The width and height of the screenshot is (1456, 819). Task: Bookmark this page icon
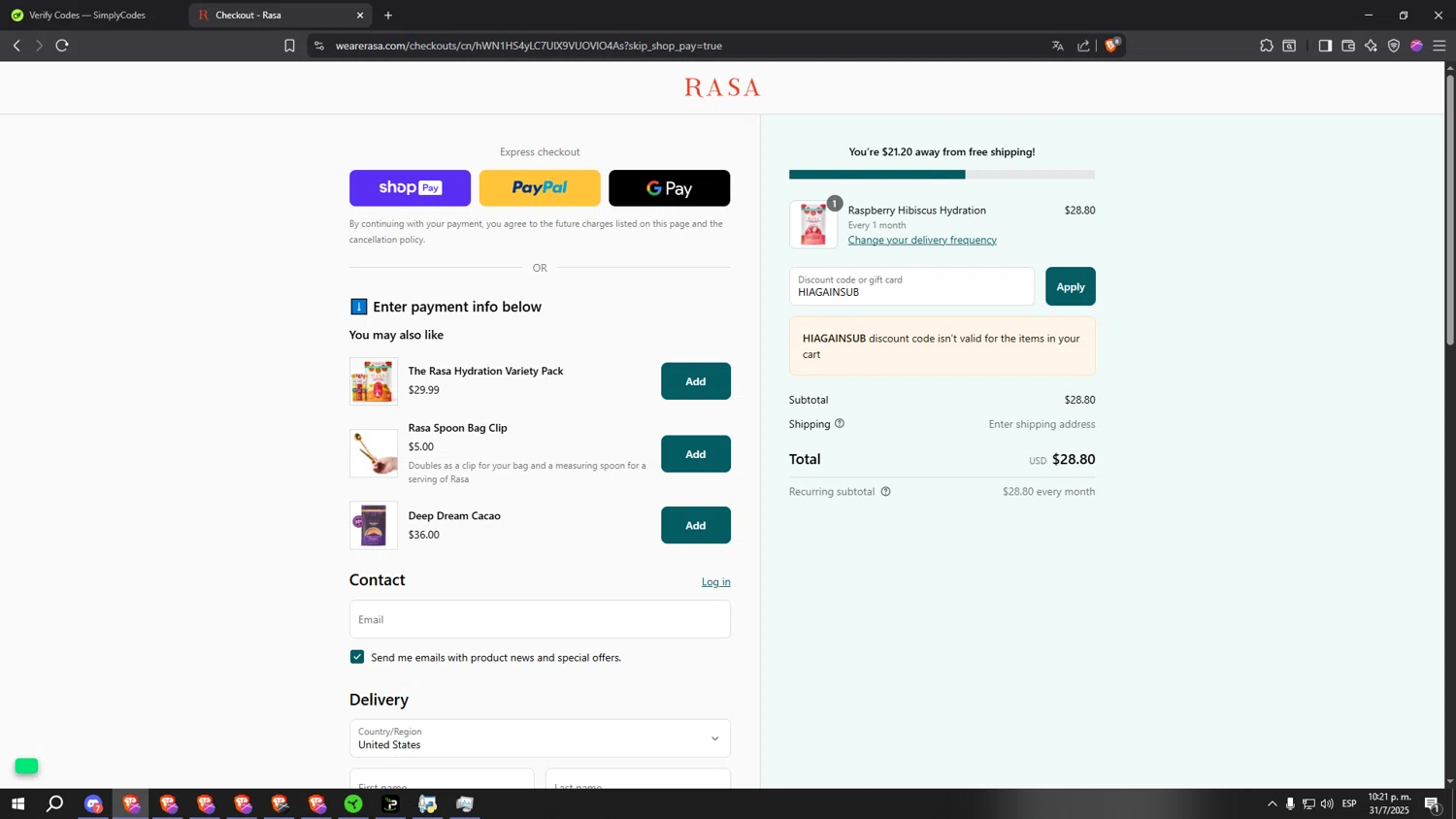click(289, 46)
